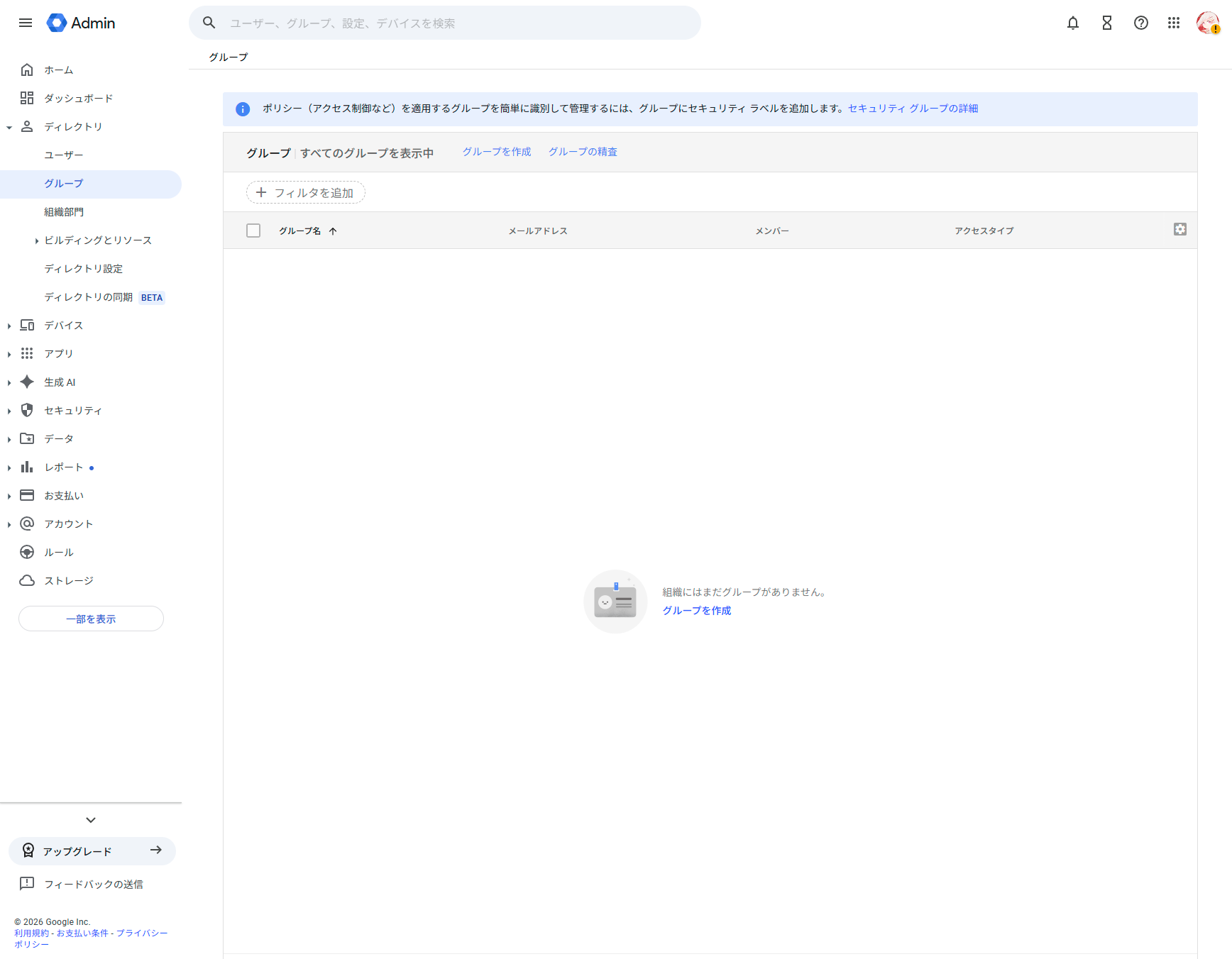The image size is (1232, 959).
Task: Click the Add Filter button
Action: coord(305,192)
